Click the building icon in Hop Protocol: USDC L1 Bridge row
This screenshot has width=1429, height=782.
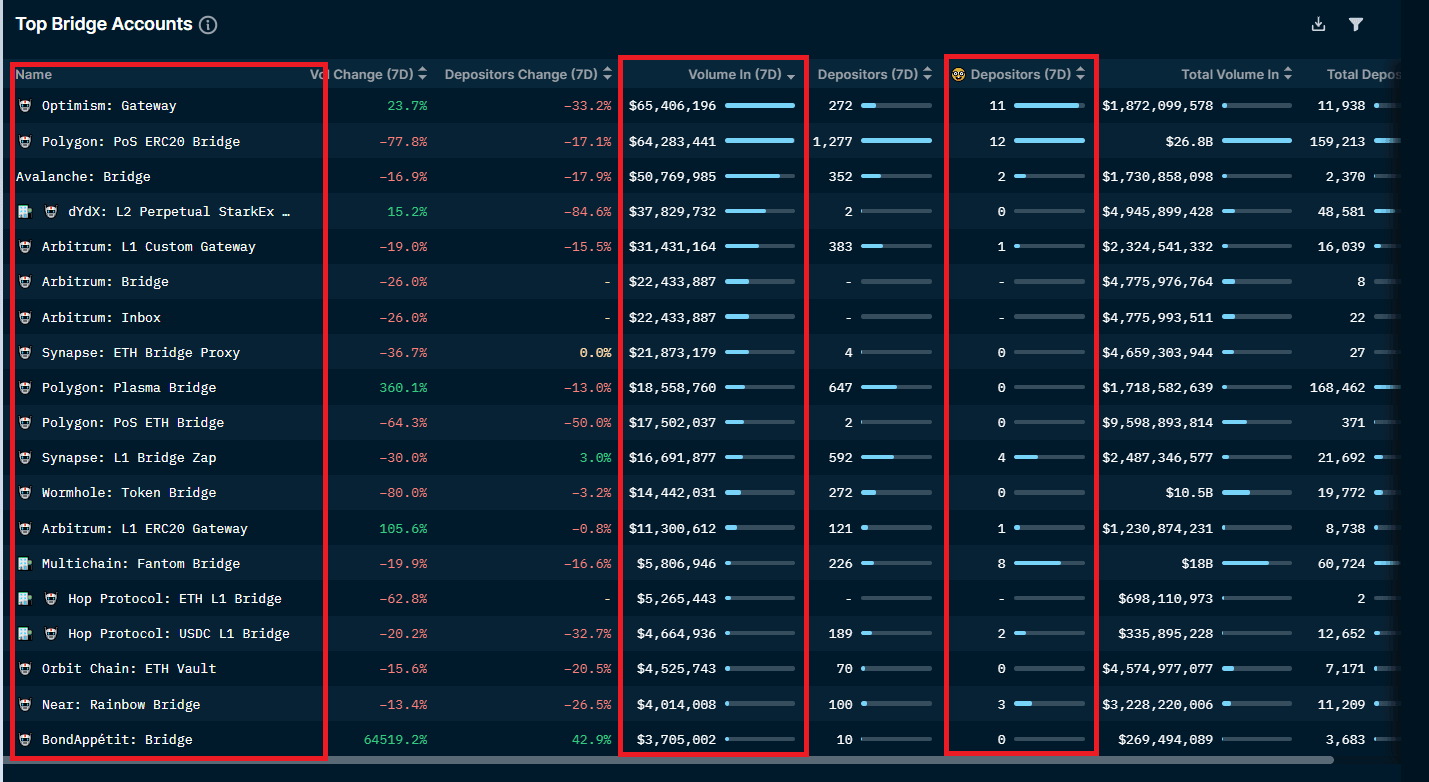25,634
